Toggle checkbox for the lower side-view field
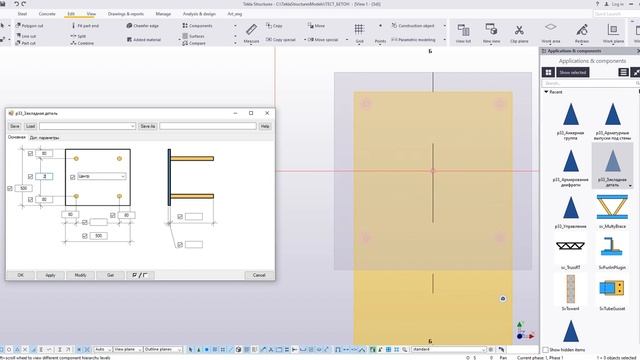 pos(180,245)
